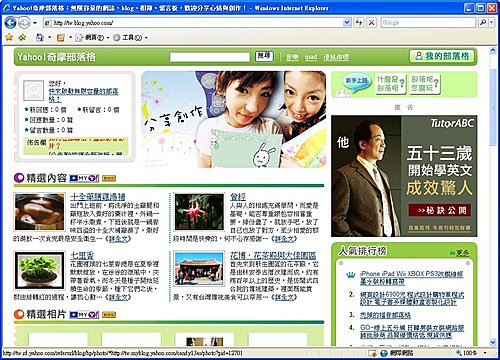Screen dimensions: 500x360
Task: Click the magnifier search icon by Google box
Action: (x=483, y=23)
